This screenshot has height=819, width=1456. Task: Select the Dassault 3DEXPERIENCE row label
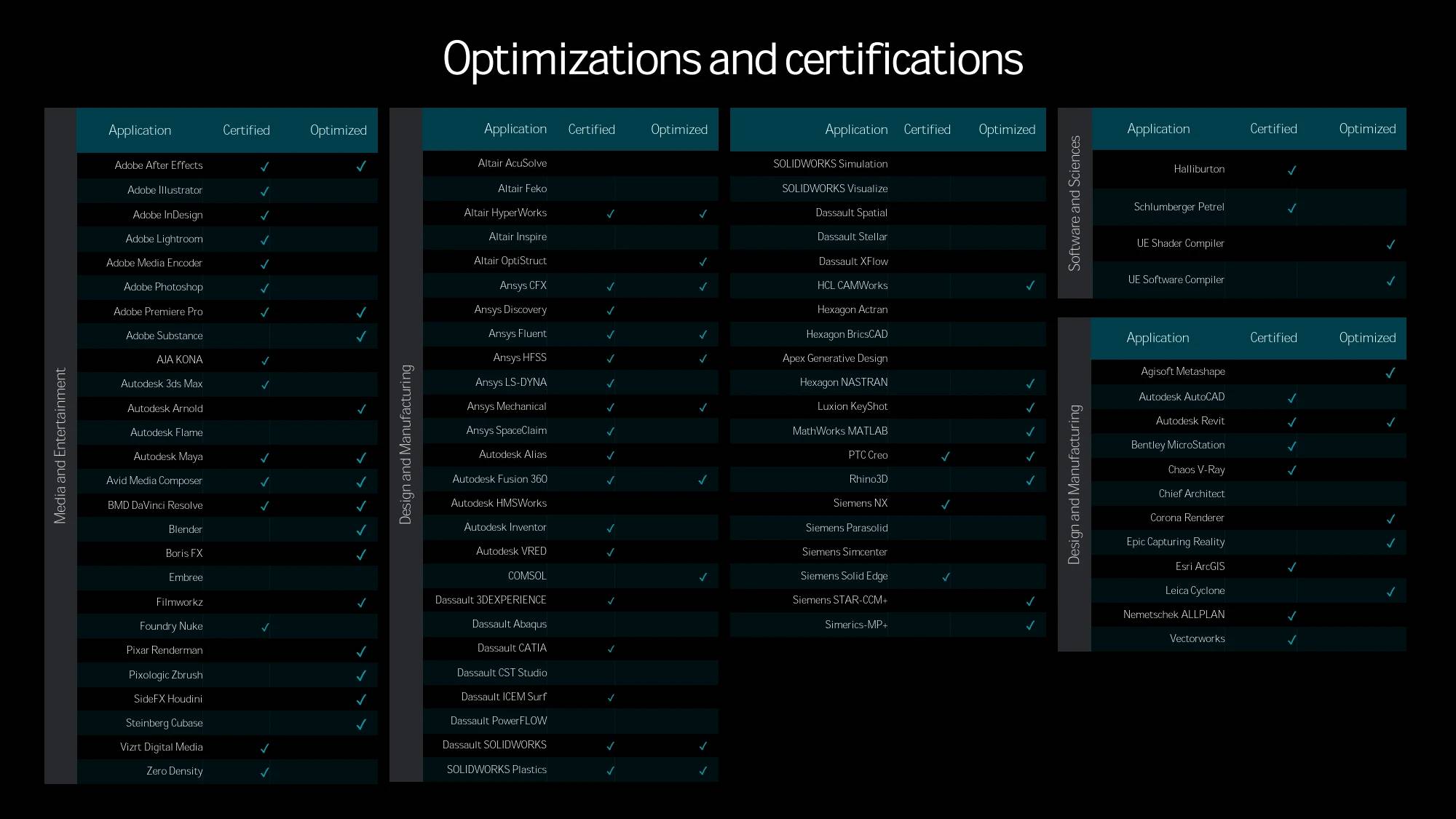point(491,600)
